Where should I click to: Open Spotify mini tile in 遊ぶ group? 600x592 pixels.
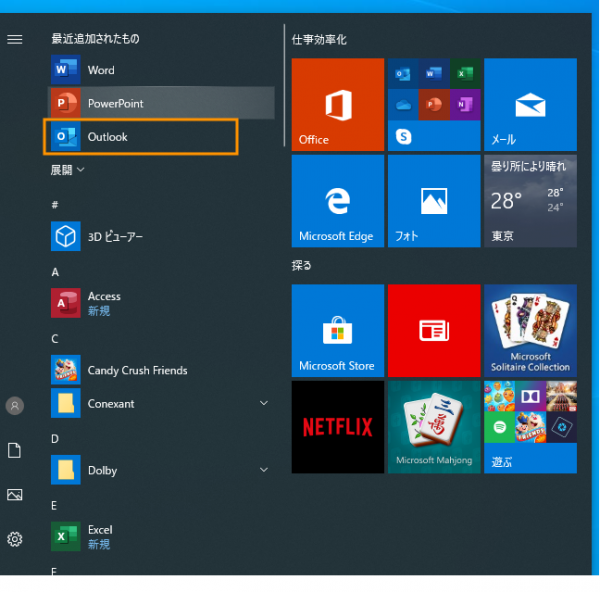499,427
